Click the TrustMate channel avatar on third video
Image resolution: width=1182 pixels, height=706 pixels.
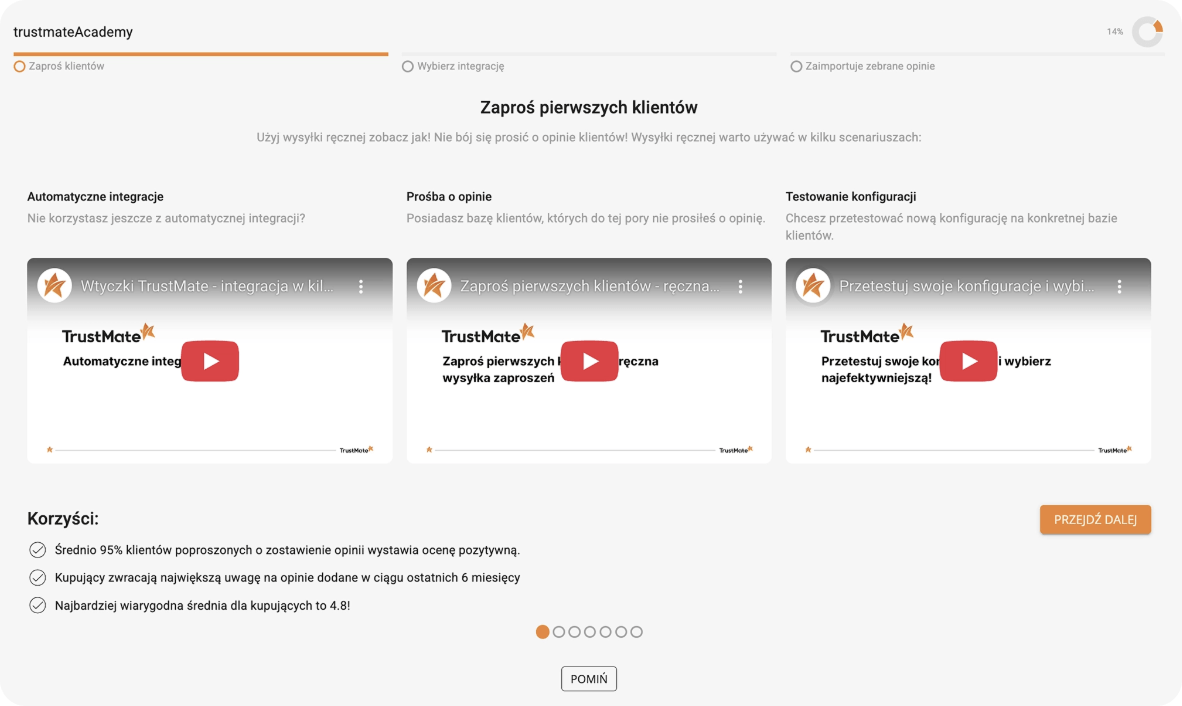click(x=813, y=286)
